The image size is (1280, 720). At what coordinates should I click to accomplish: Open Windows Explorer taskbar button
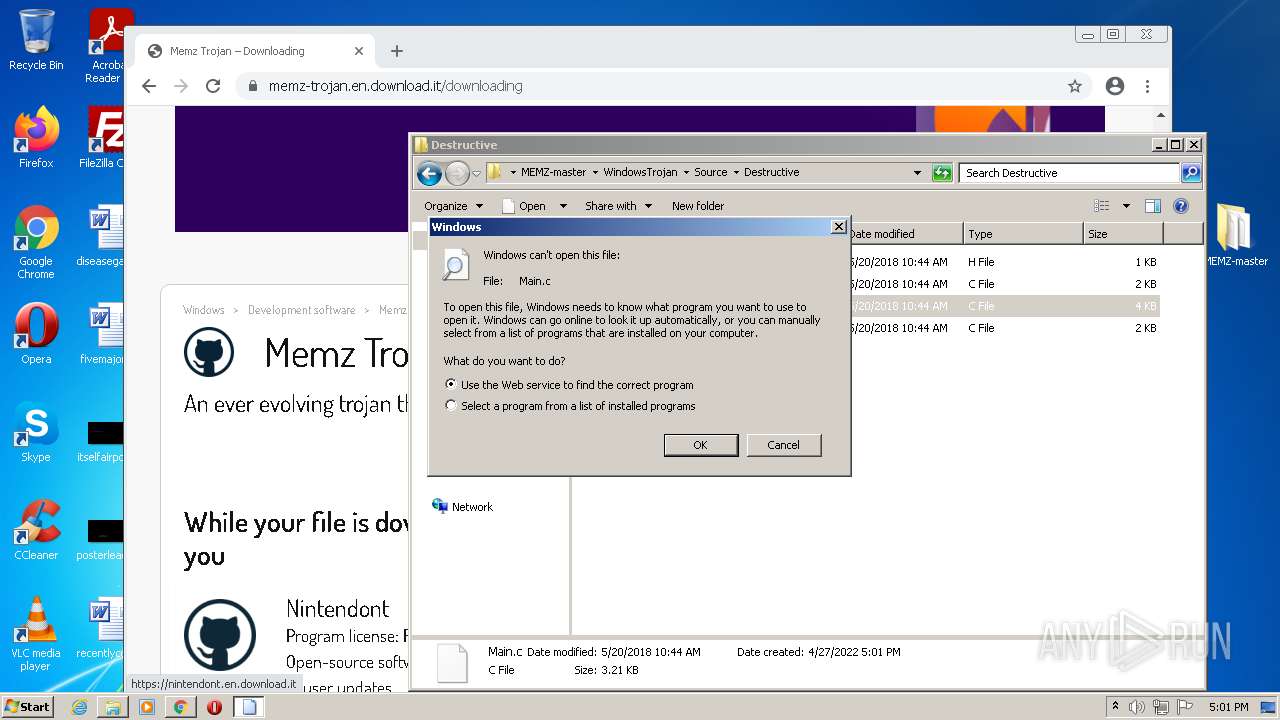[x=113, y=707]
